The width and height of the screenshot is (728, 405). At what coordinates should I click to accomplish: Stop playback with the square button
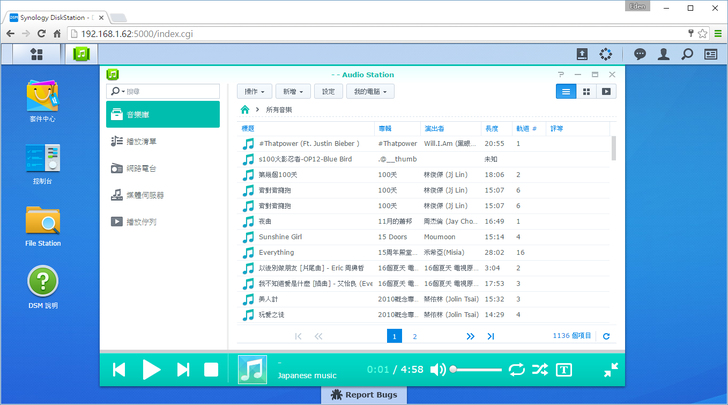pos(211,370)
